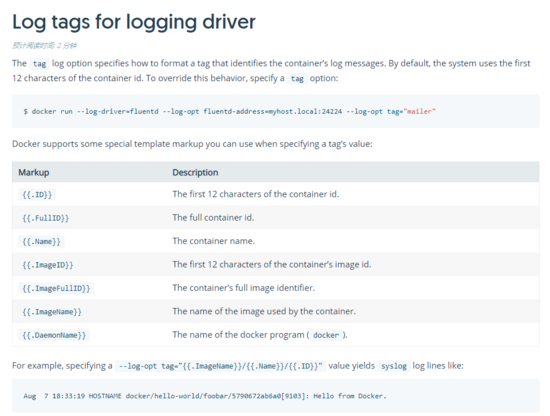Click the page title Log tags for logging driver
550x416 pixels.
[134, 22]
